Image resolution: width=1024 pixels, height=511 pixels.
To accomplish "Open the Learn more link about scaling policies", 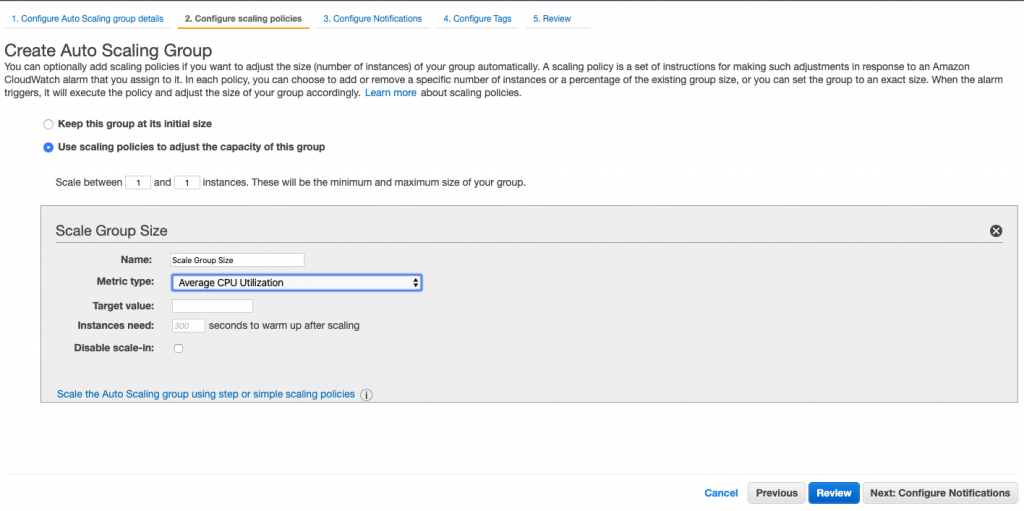I will (391, 93).
